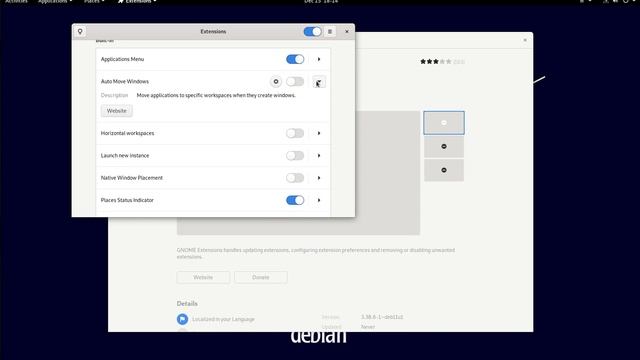Screen dimensions: 640x360
Task: Expand the Horizontal workspaces row details
Action: pyautogui.click(x=319, y=133)
